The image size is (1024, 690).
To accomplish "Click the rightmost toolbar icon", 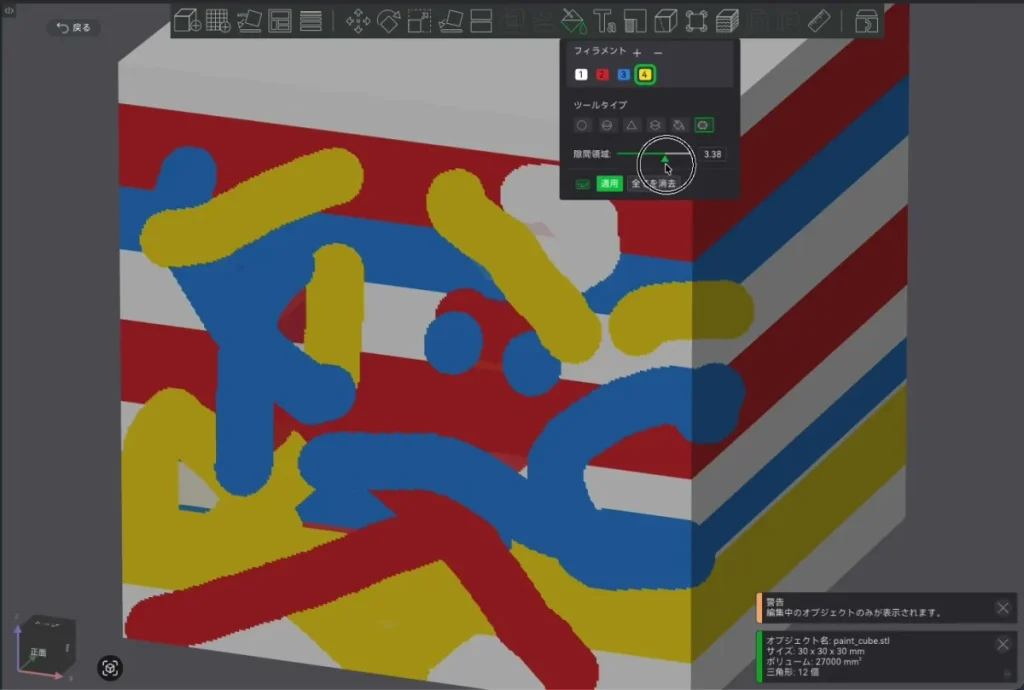I will pyautogui.click(x=866, y=21).
